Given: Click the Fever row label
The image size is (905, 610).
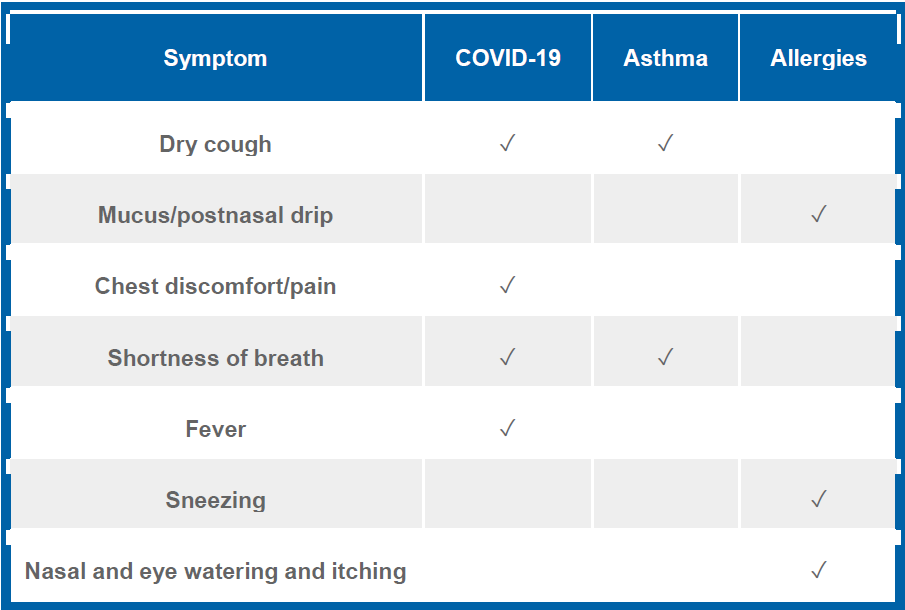Looking at the screenshot, I should pos(215,429).
